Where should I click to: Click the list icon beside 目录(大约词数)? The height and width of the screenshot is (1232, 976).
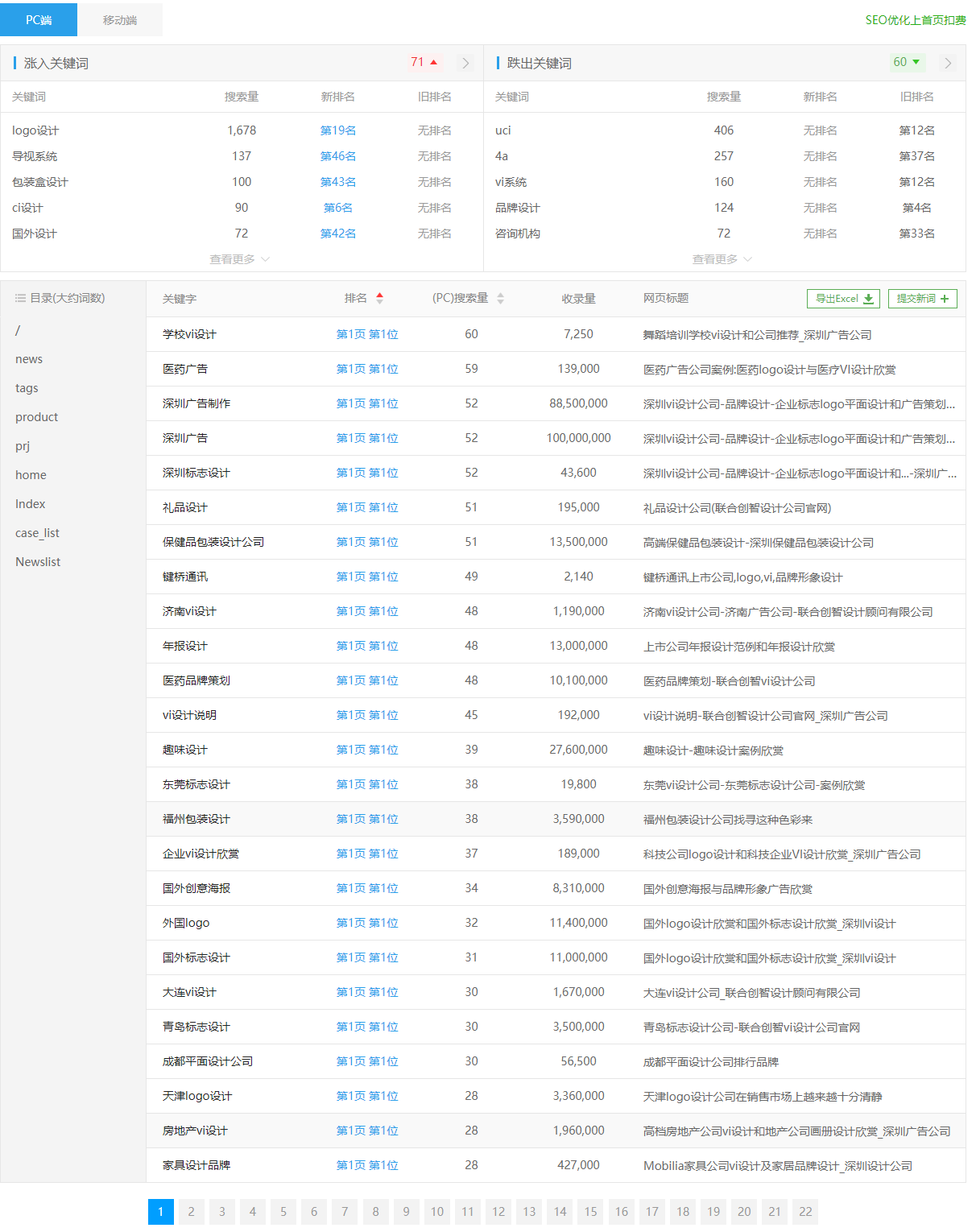[19, 297]
